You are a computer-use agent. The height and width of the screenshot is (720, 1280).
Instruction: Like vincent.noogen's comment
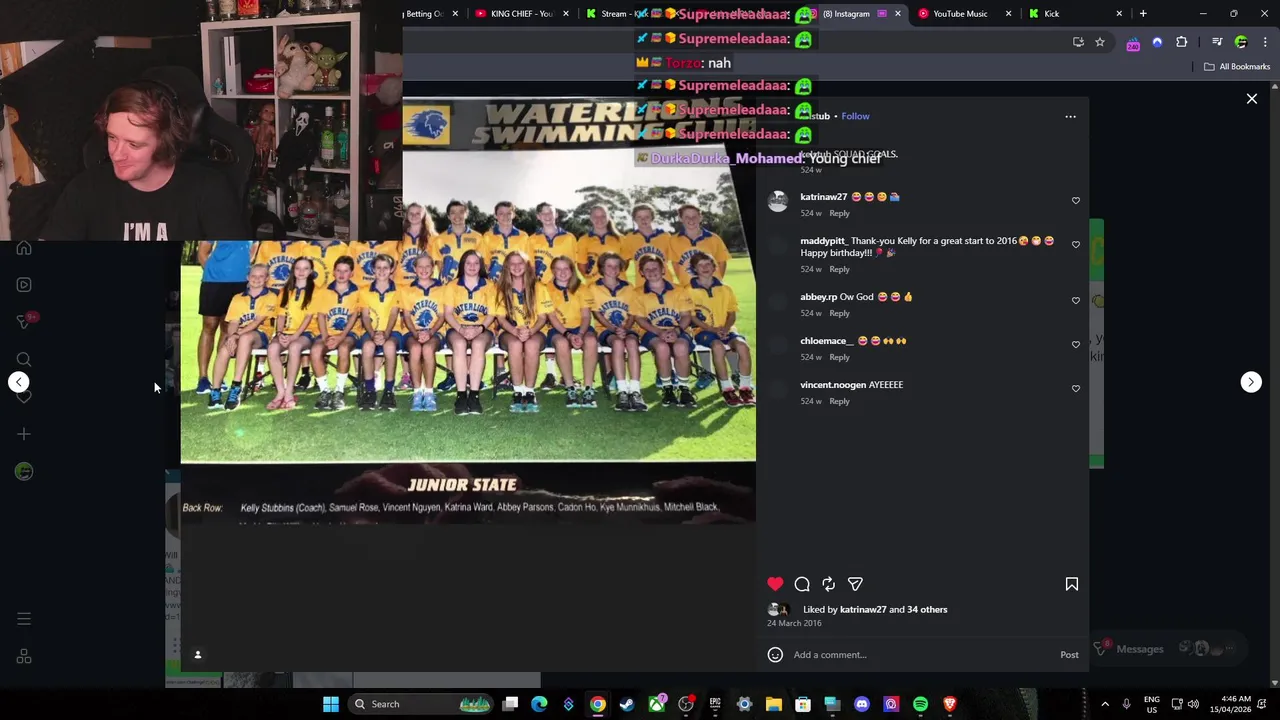click(1076, 389)
